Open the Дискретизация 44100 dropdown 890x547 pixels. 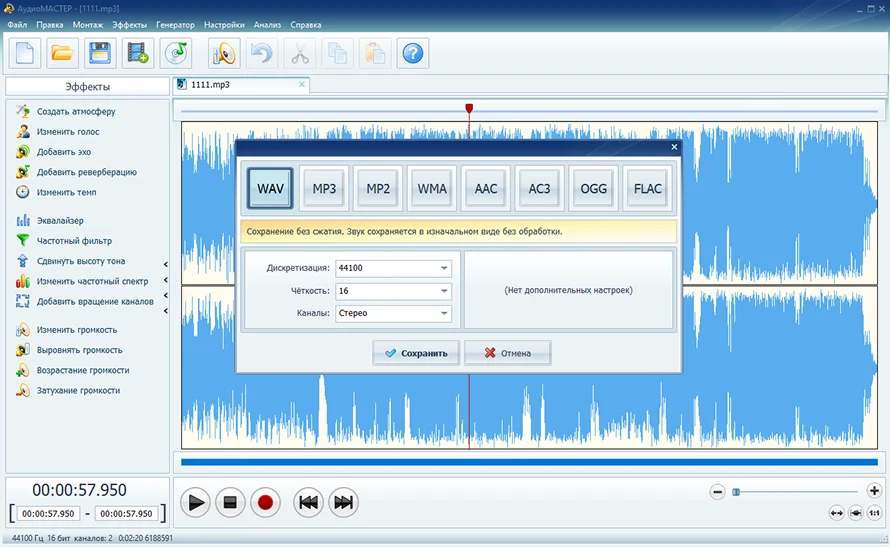click(393, 268)
